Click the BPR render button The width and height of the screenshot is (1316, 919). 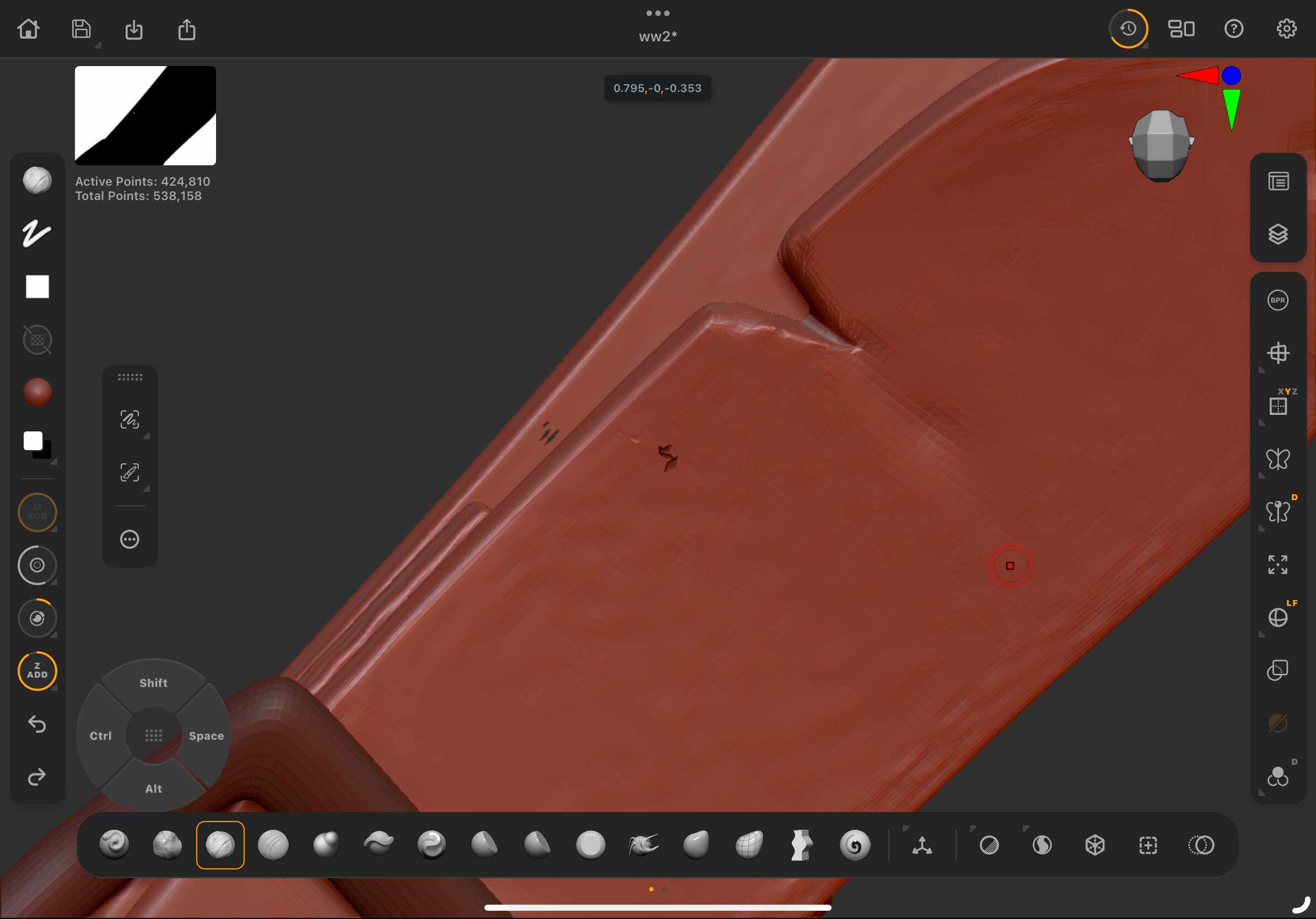[1277, 300]
